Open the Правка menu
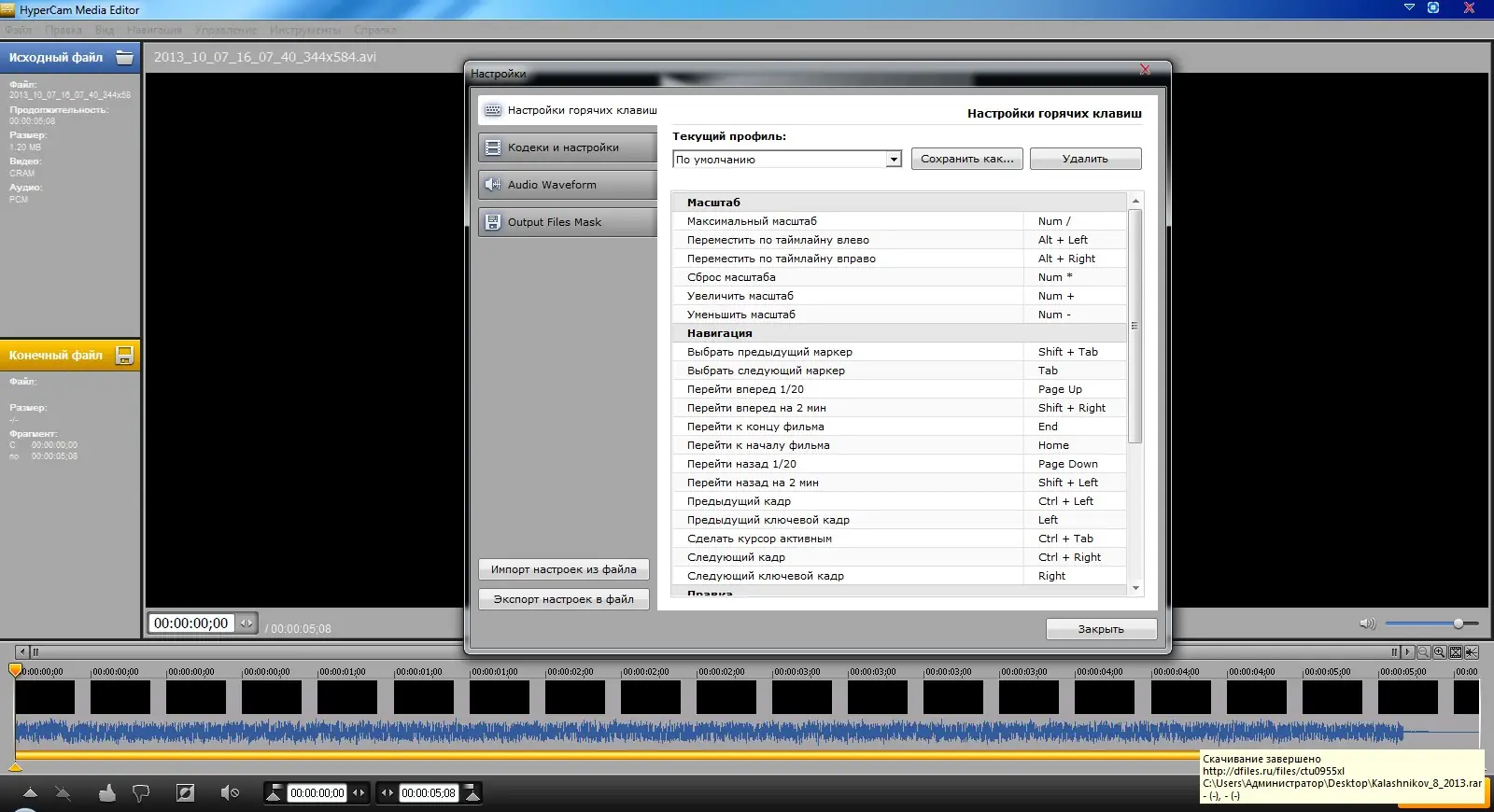Screen dimensions: 1494x812 pos(63,30)
